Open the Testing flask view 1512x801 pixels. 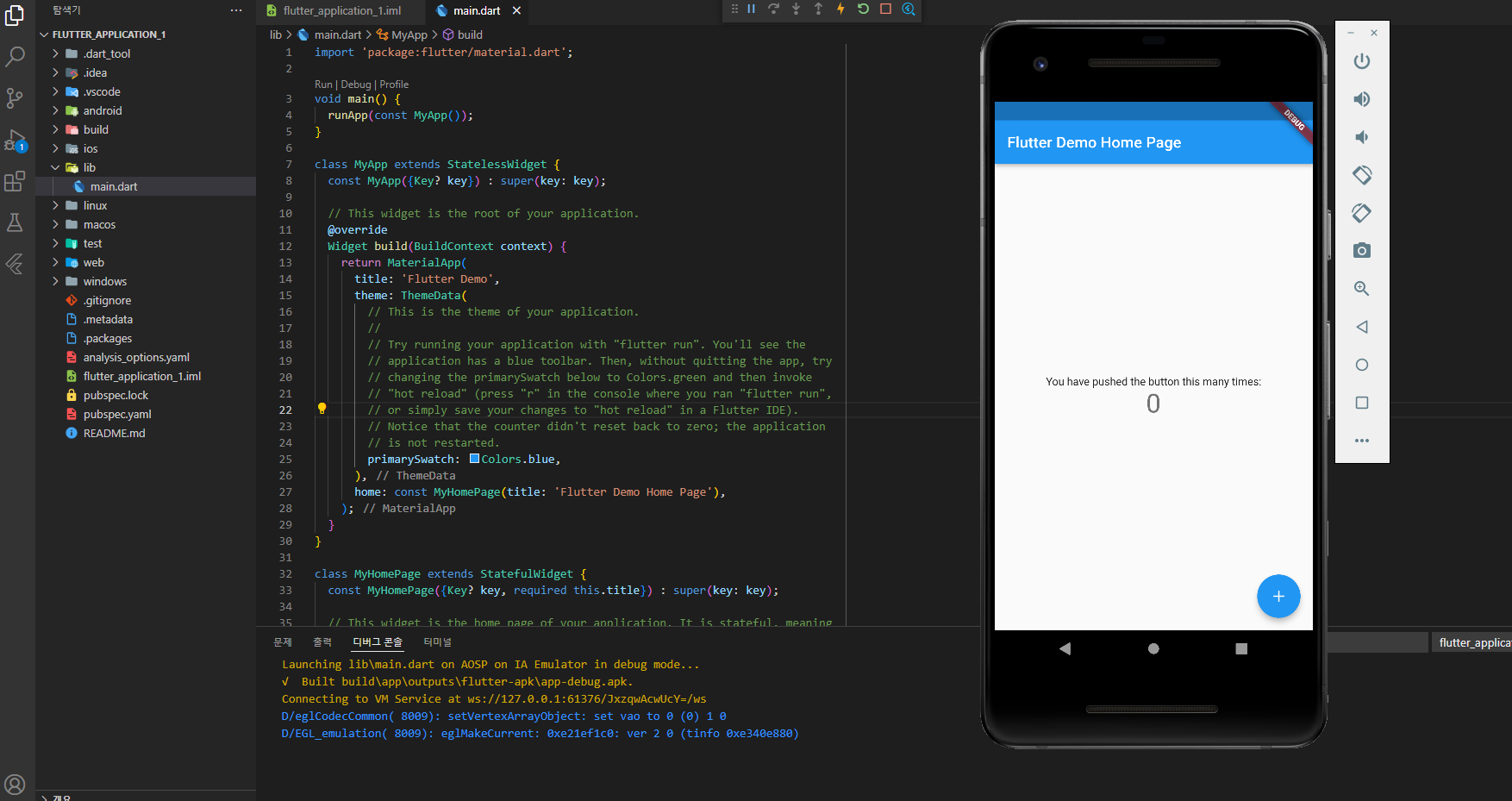click(x=15, y=222)
